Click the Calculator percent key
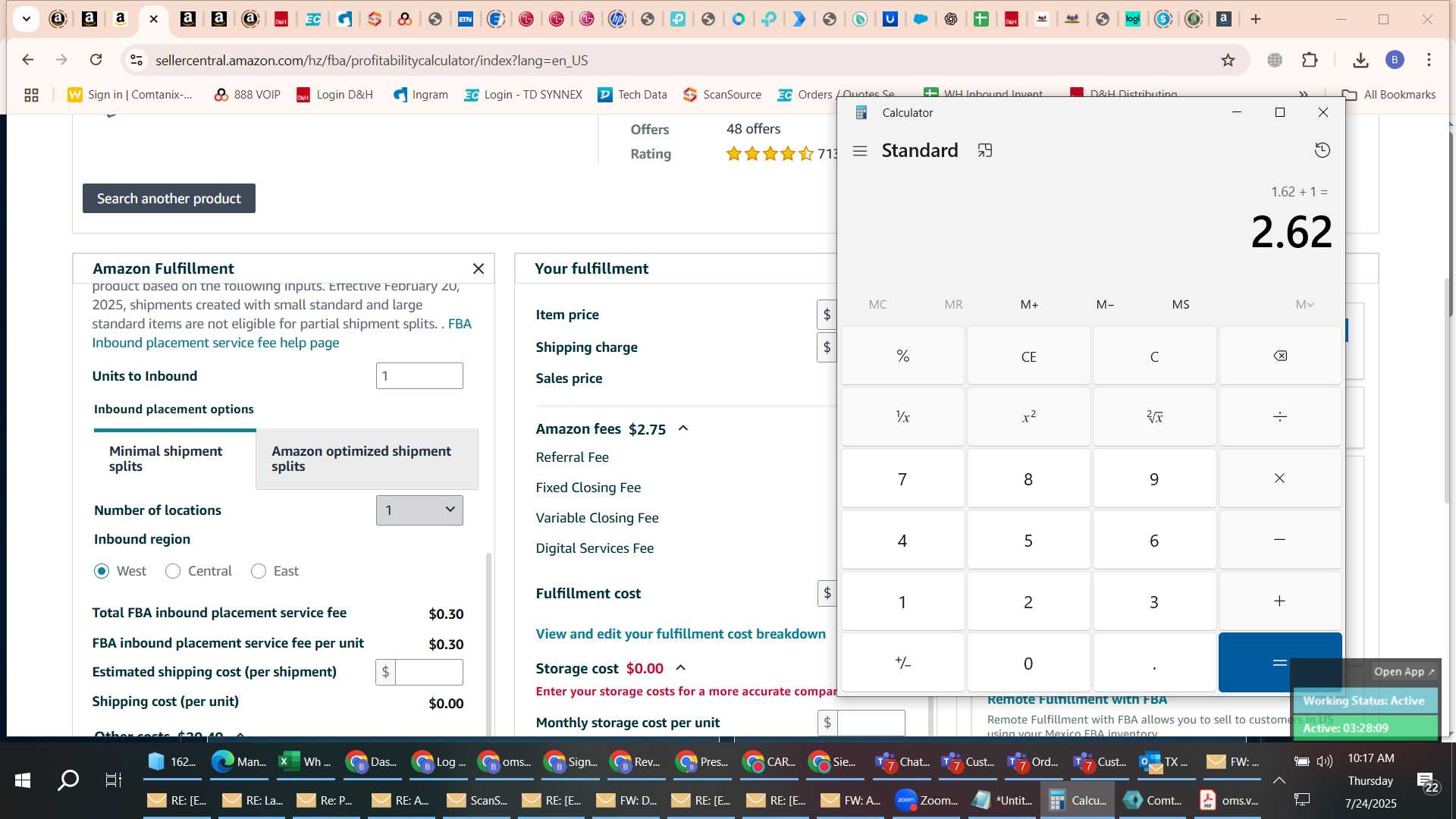This screenshot has height=819, width=1456. (902, 356)
